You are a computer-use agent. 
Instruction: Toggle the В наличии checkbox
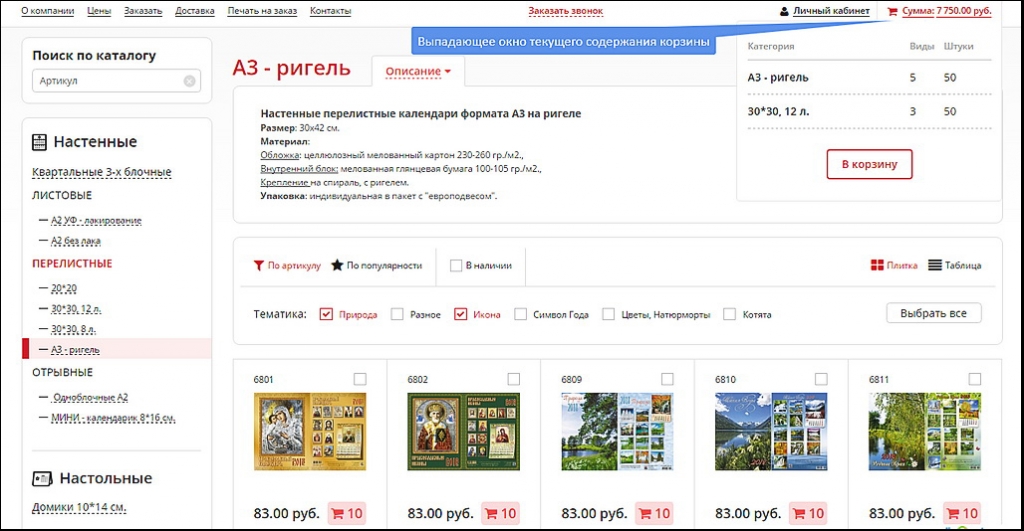(456, 266)
